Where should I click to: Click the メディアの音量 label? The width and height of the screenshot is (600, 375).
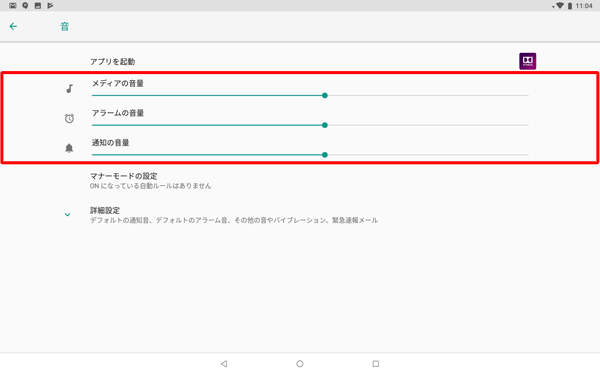(x=118, y=83)
